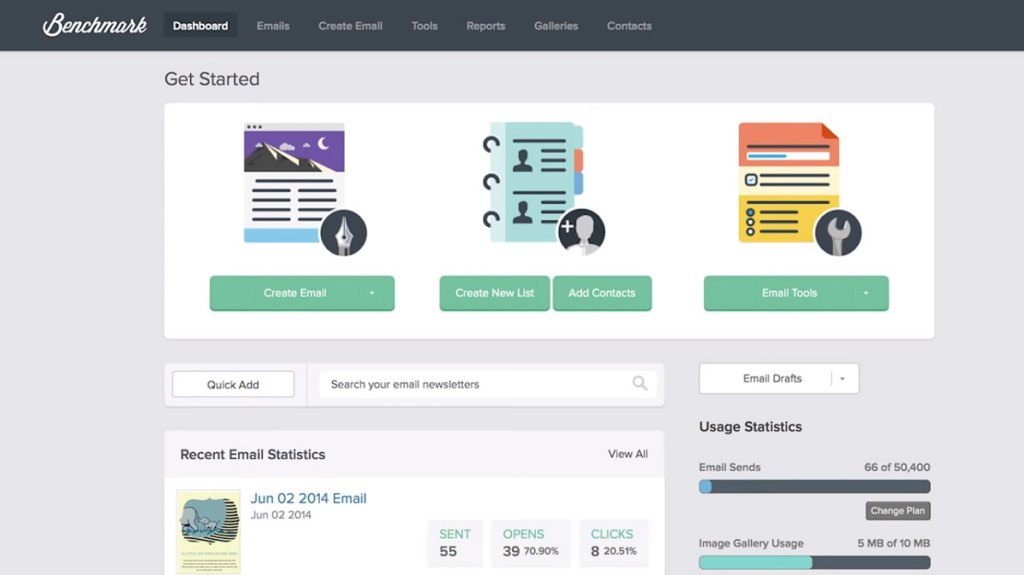1024x575 pixels.
Task: Open the Galleries menu
Action: [556, 25]
